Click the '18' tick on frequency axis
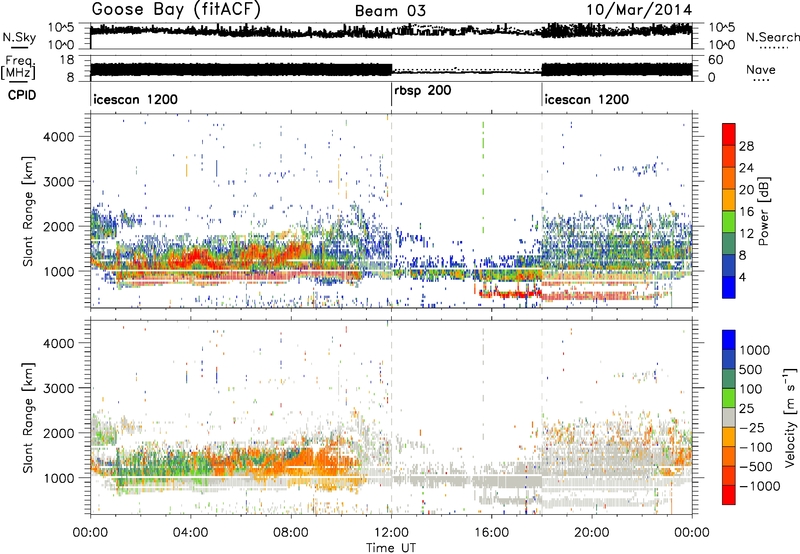Screen dimensions: 800x554 (66, 59)
